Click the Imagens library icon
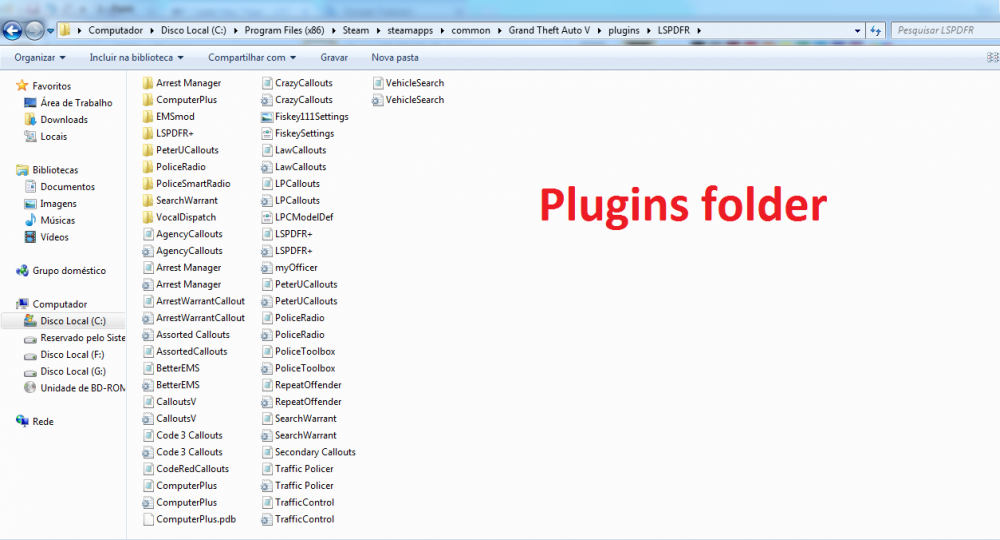 (x=30, y=203)
